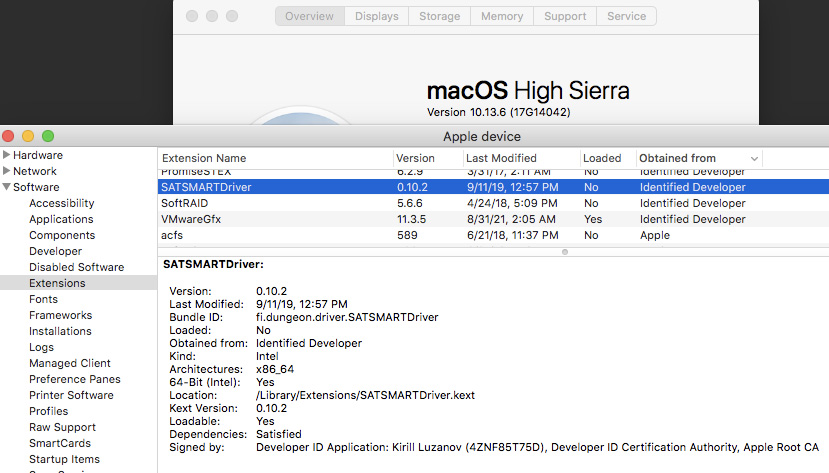Screen dimensions: 829x473
Task: Expand the Hardware section in sidebar
Action: 7,155
